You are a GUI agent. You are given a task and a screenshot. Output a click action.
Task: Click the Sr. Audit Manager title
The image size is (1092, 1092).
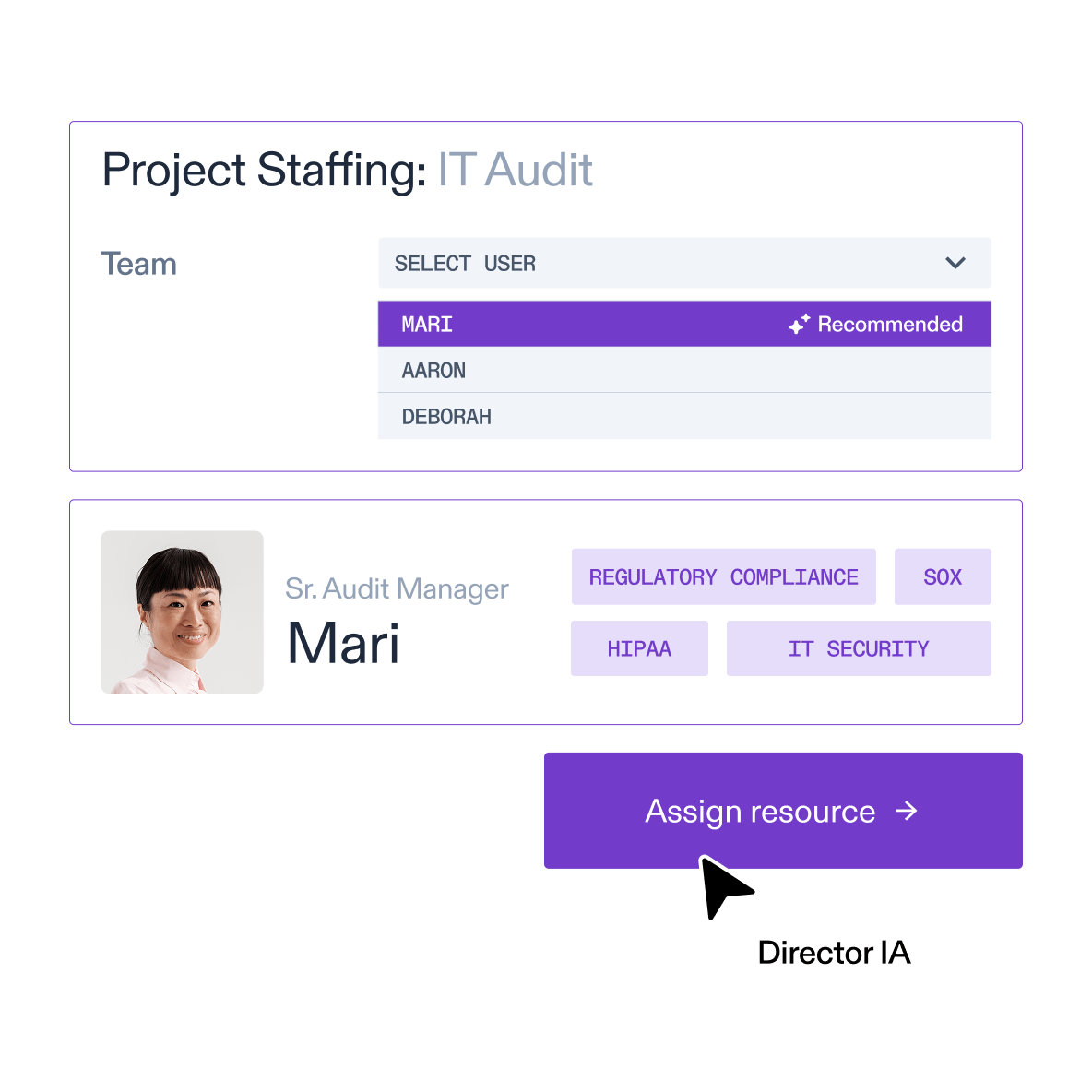397,589
